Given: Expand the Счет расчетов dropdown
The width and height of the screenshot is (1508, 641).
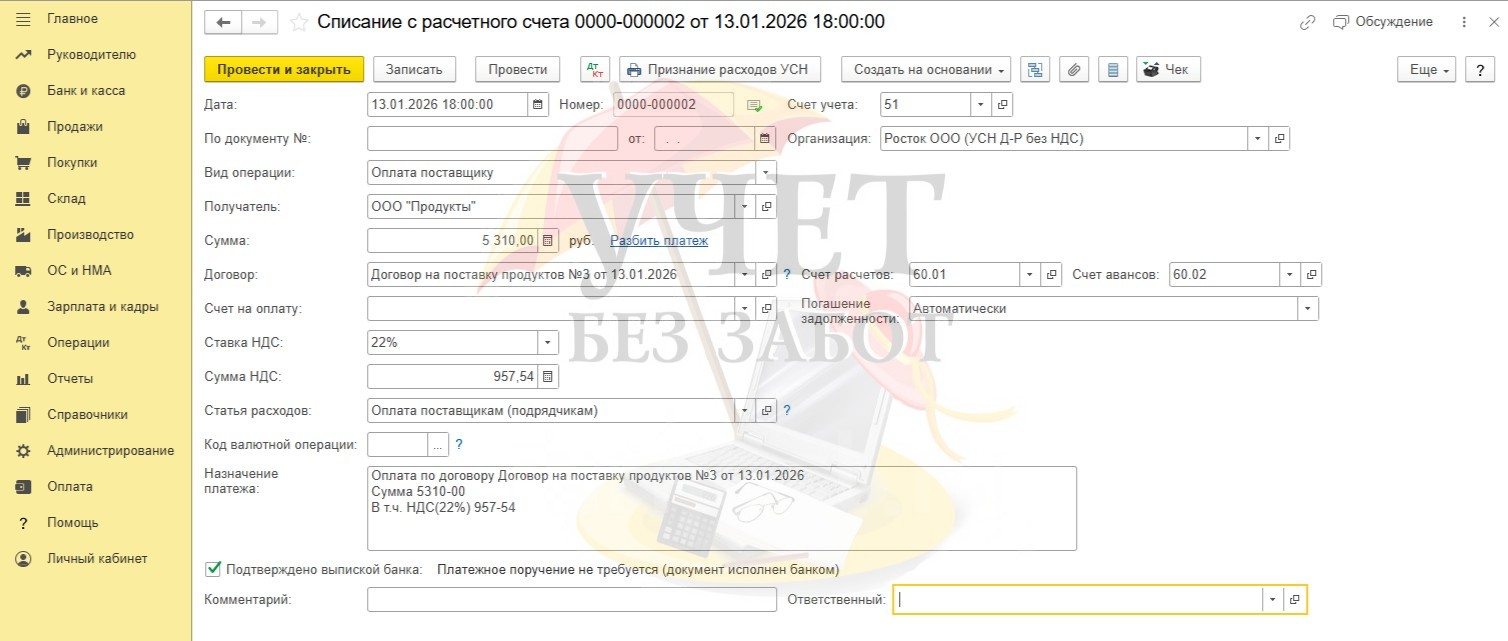Looking at the screenshot, I should pos(1029,274).
